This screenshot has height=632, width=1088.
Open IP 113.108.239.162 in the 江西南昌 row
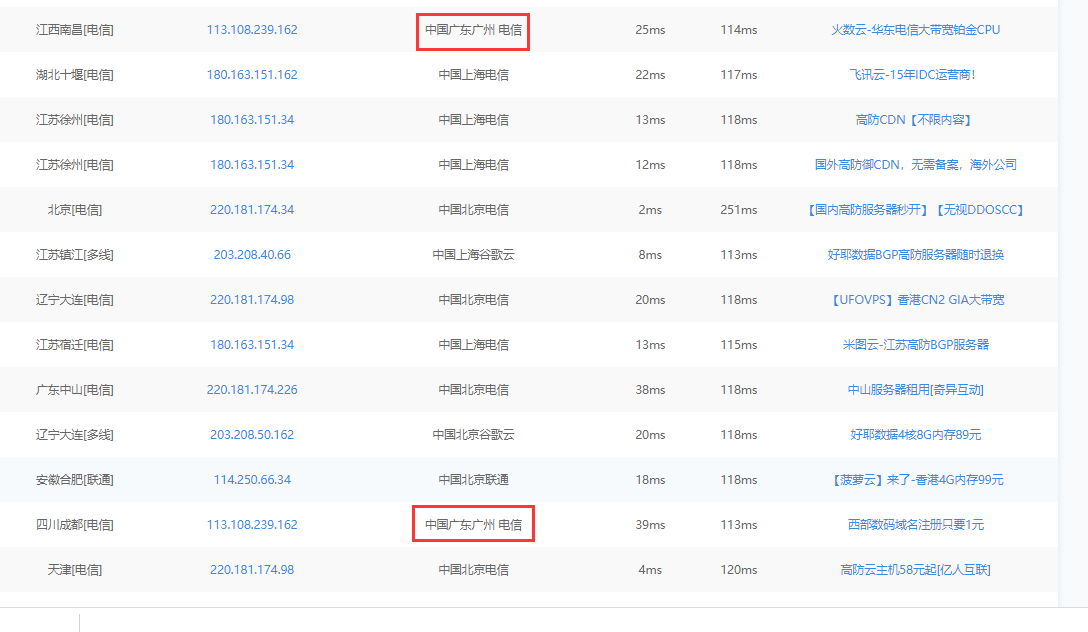pos(252,30)
